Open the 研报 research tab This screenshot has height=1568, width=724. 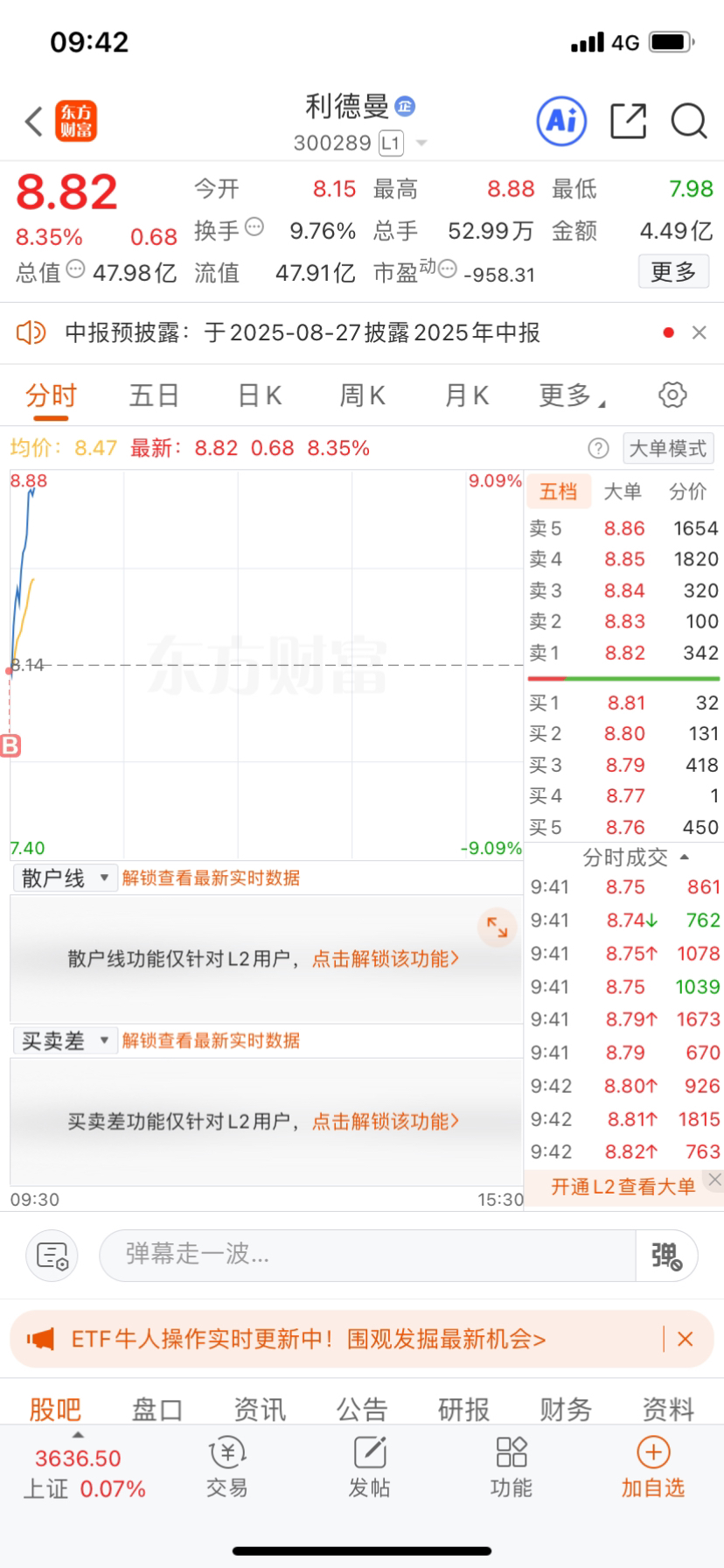coord(464,1409)
